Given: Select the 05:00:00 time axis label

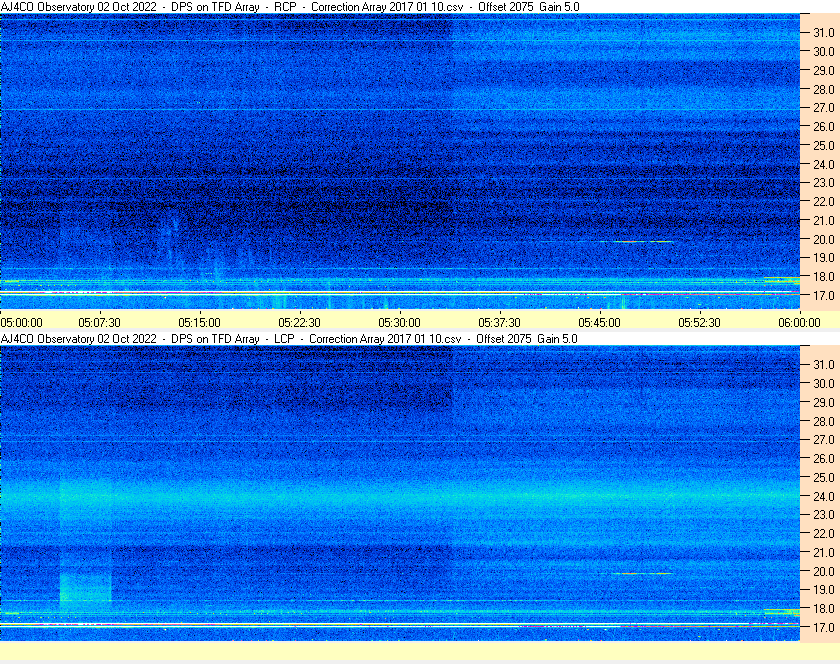Looking at the screenshot, I should (21, 323).
